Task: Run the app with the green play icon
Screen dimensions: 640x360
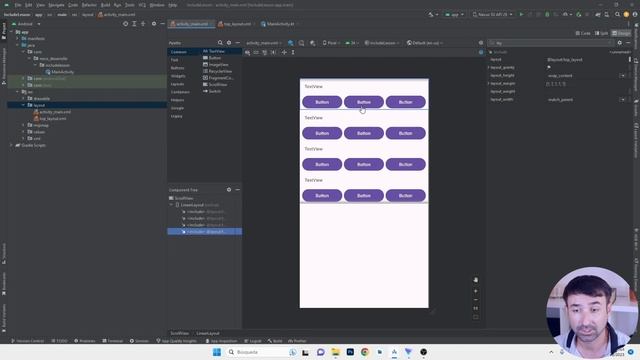Action: click(x=521, y=14)
